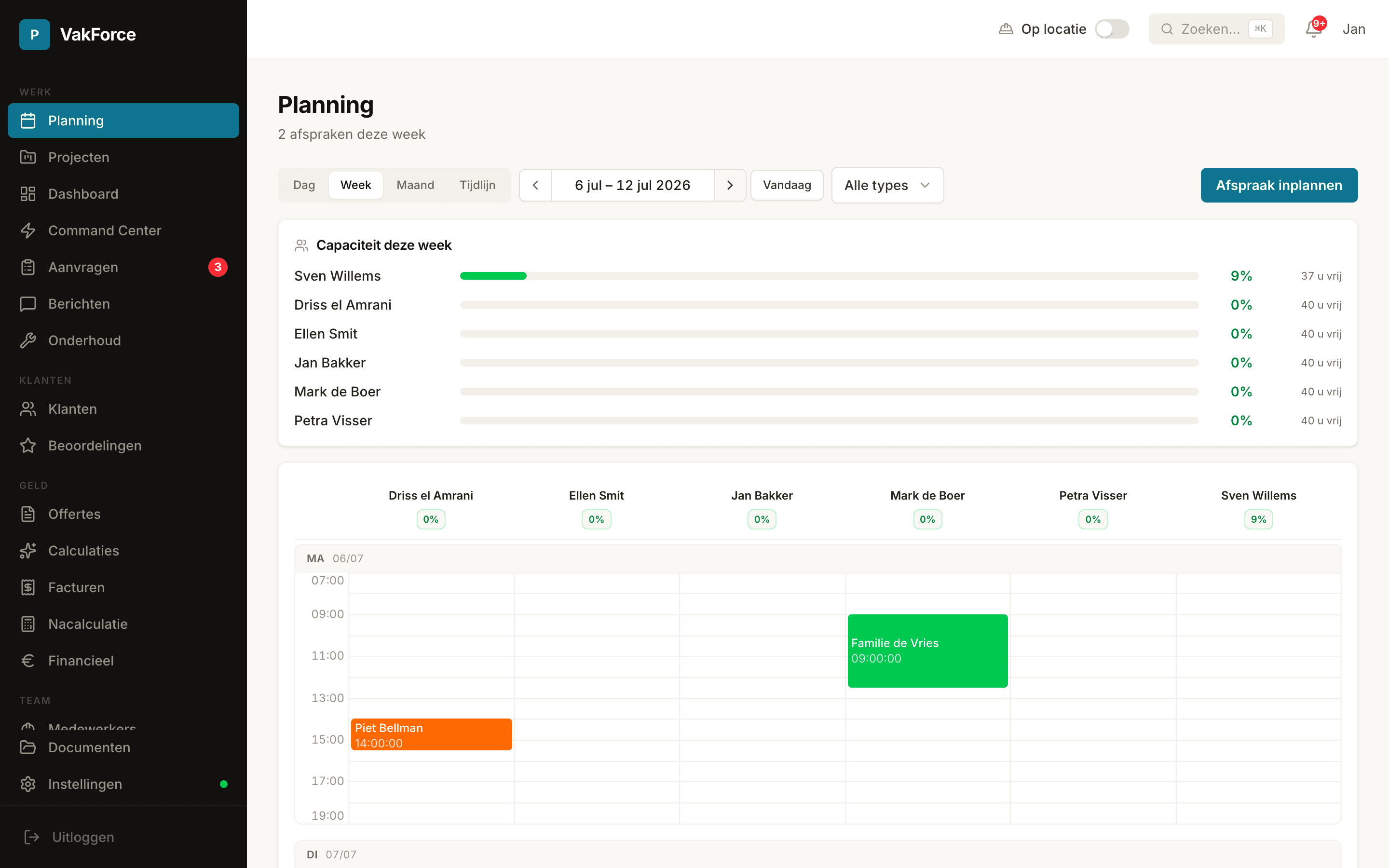Open Financieel euro icon

[x=28, y=661]
